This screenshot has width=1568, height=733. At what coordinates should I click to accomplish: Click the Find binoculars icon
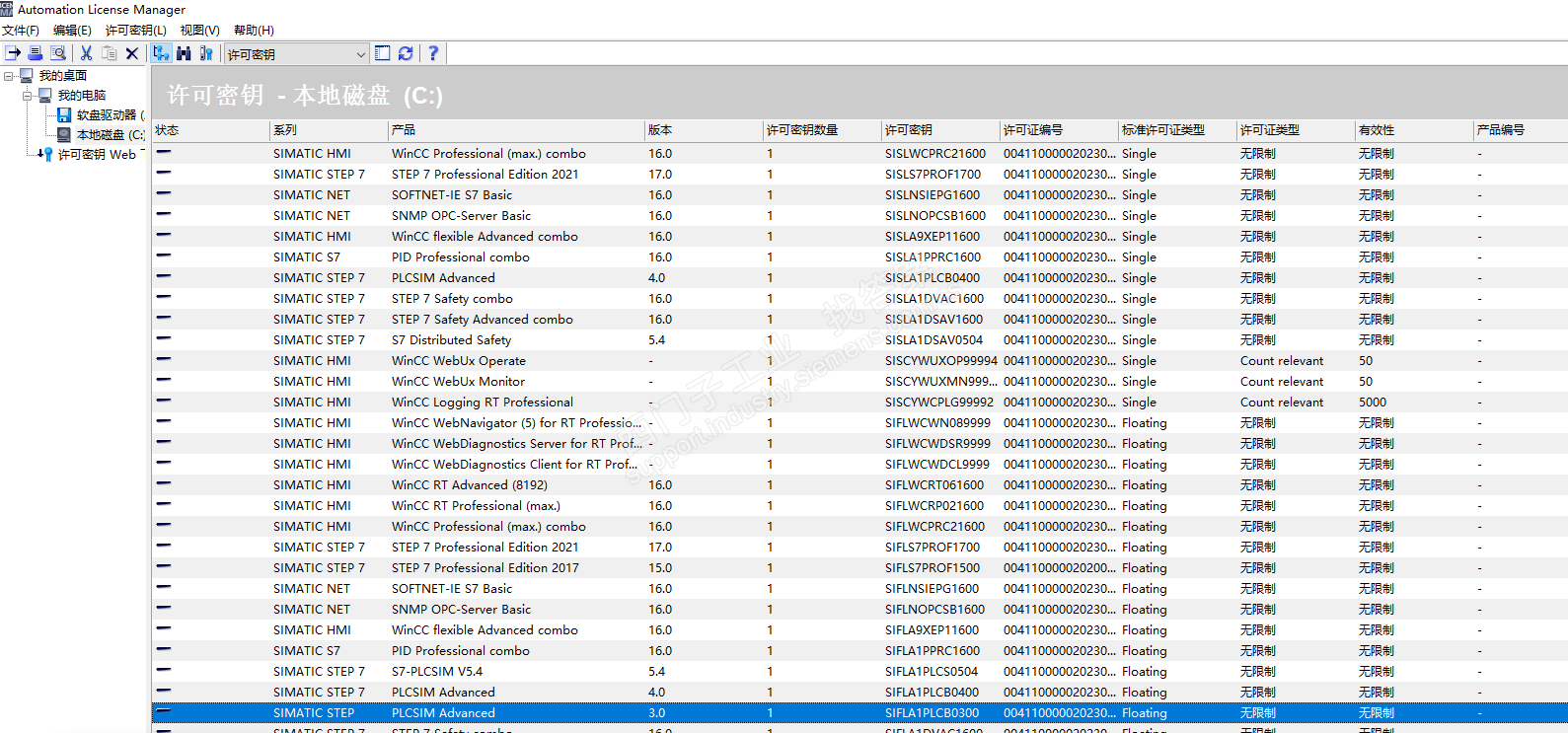(184, 53)
